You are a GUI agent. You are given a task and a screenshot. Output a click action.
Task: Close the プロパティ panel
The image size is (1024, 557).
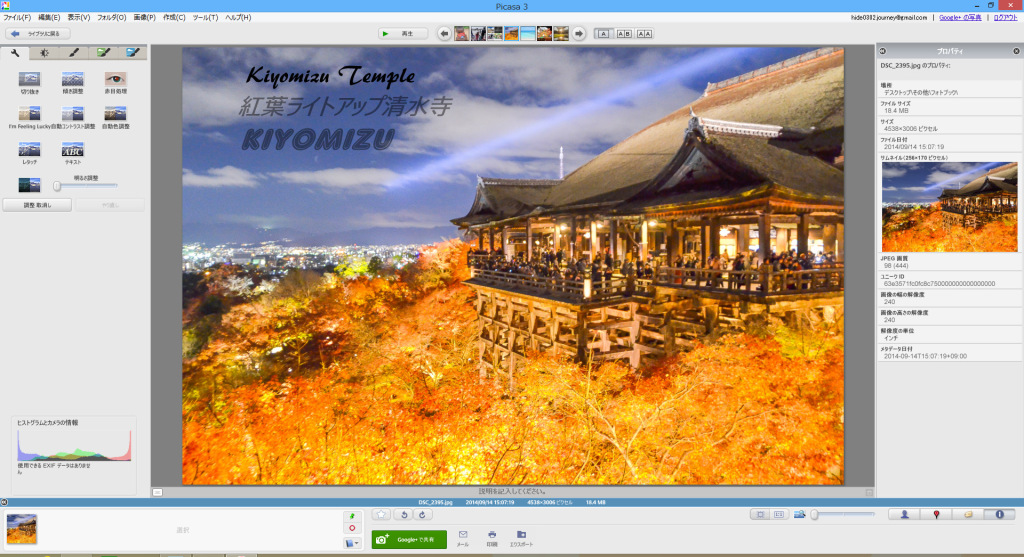pyautogui.click(x=1016, y=51)
